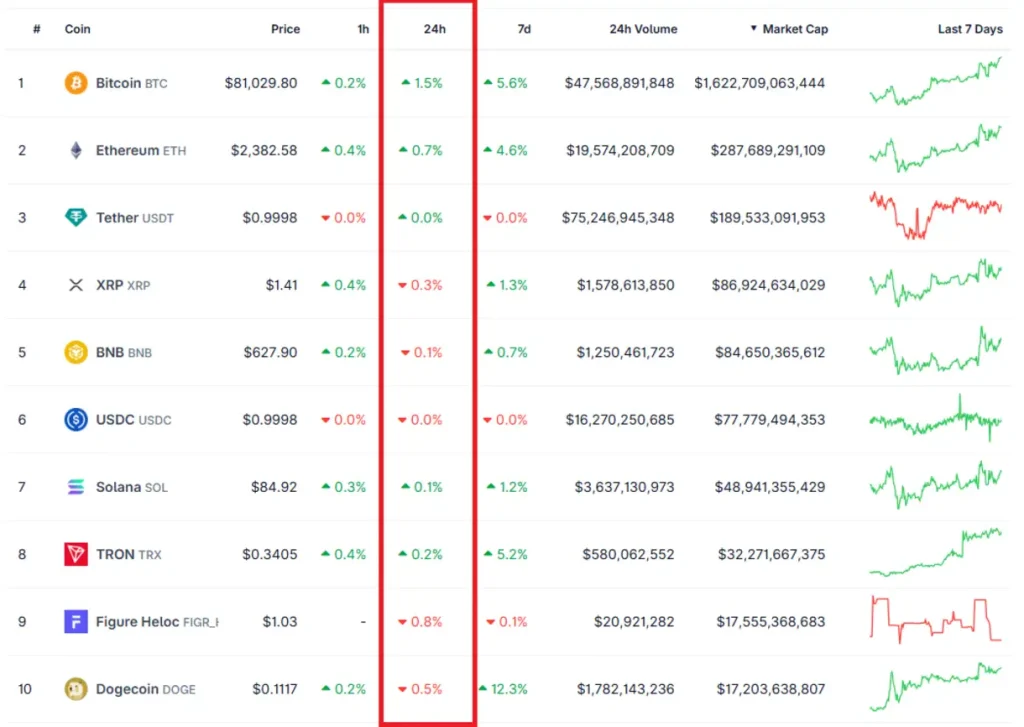Click Dogecoin market cap $17,203,638,807
1024x727 pixels.
[x=771, y=688]
